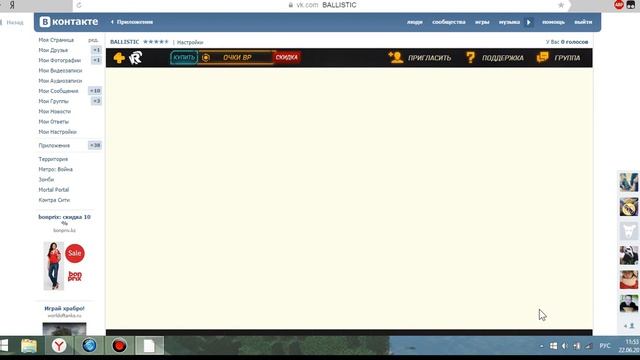
Task: Open Приложения in the sidebar
Action: click(54, 145)
